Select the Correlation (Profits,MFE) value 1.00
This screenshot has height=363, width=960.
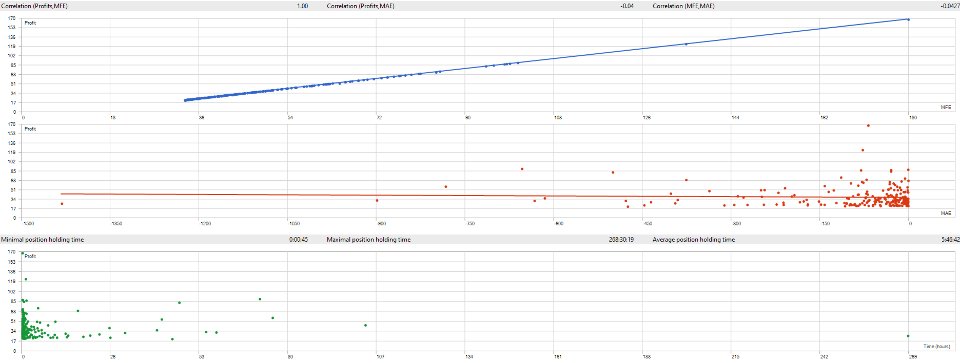pyautogui.click(x=303, y=6)
